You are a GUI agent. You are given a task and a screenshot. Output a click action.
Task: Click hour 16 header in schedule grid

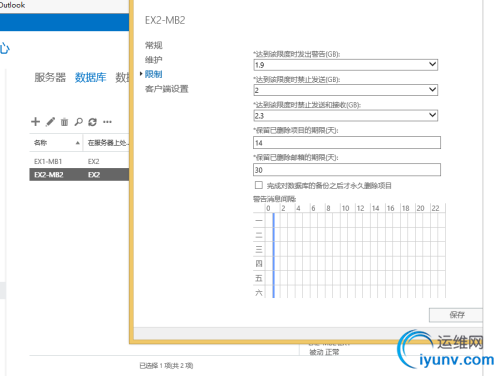click(390, 208)
